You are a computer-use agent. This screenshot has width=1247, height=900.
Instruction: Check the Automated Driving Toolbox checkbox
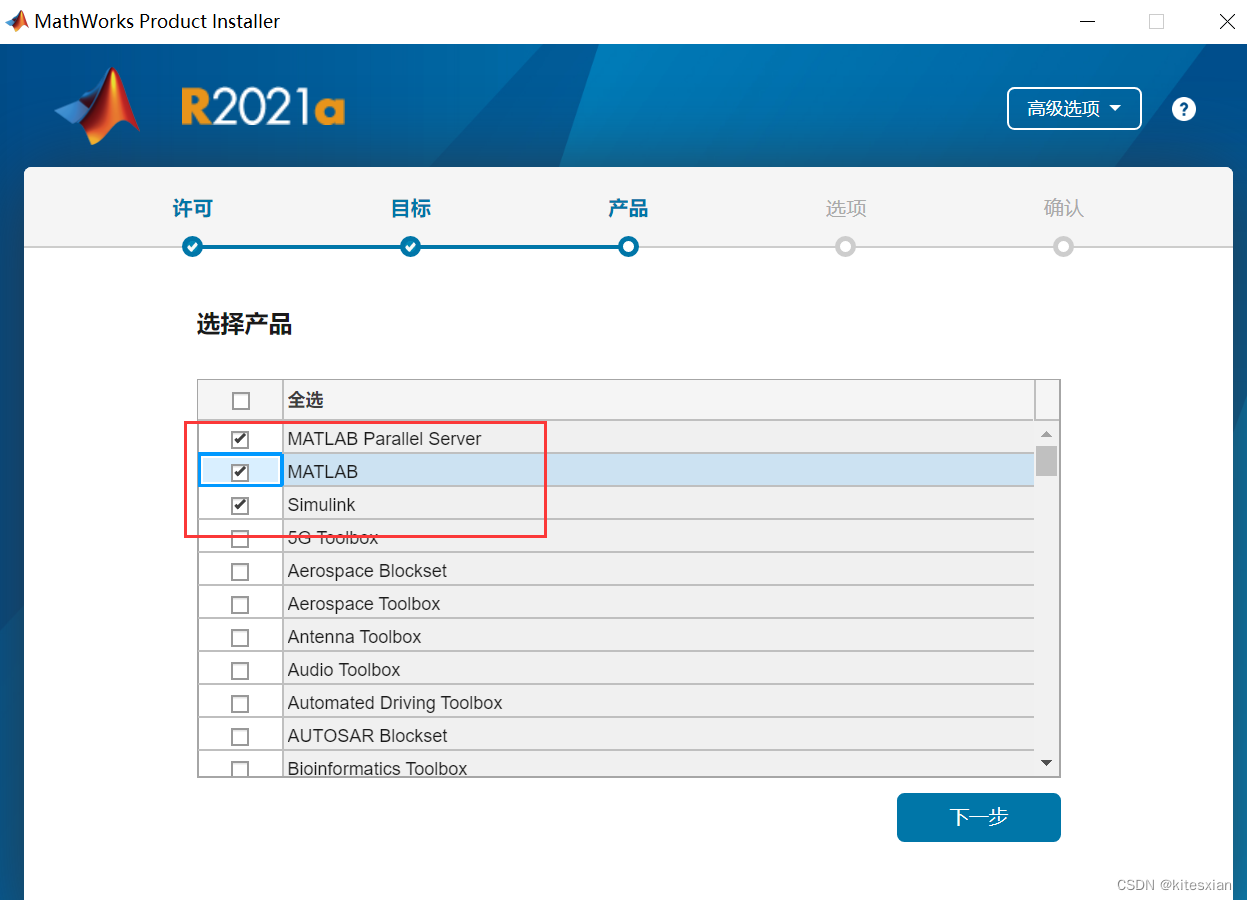[x=240, y=704]
